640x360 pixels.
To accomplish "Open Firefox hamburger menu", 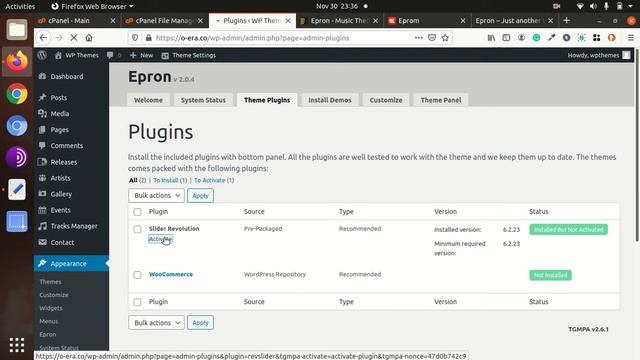I will click(631, 38).
